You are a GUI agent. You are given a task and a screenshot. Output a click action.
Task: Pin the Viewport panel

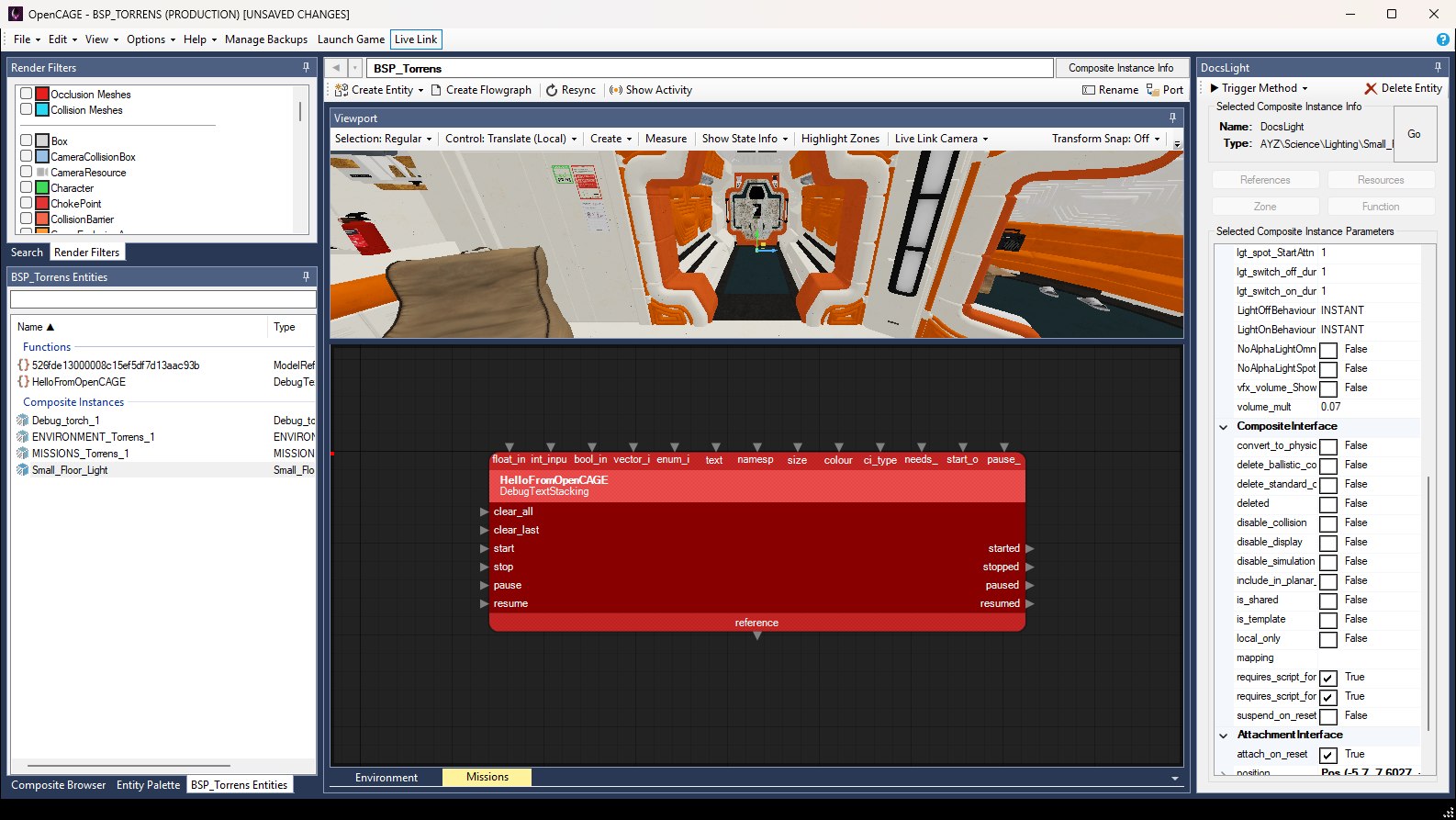(x=1172, y=118)
